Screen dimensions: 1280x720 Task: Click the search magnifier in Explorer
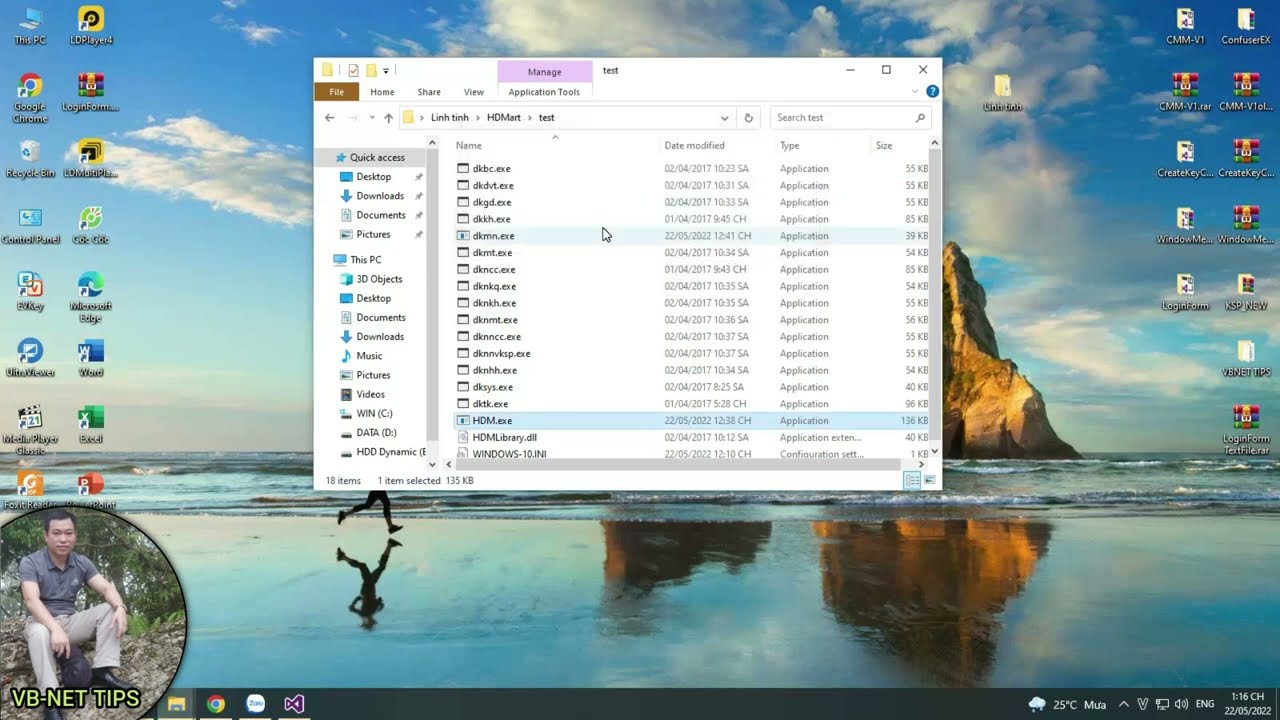(920, 118)
